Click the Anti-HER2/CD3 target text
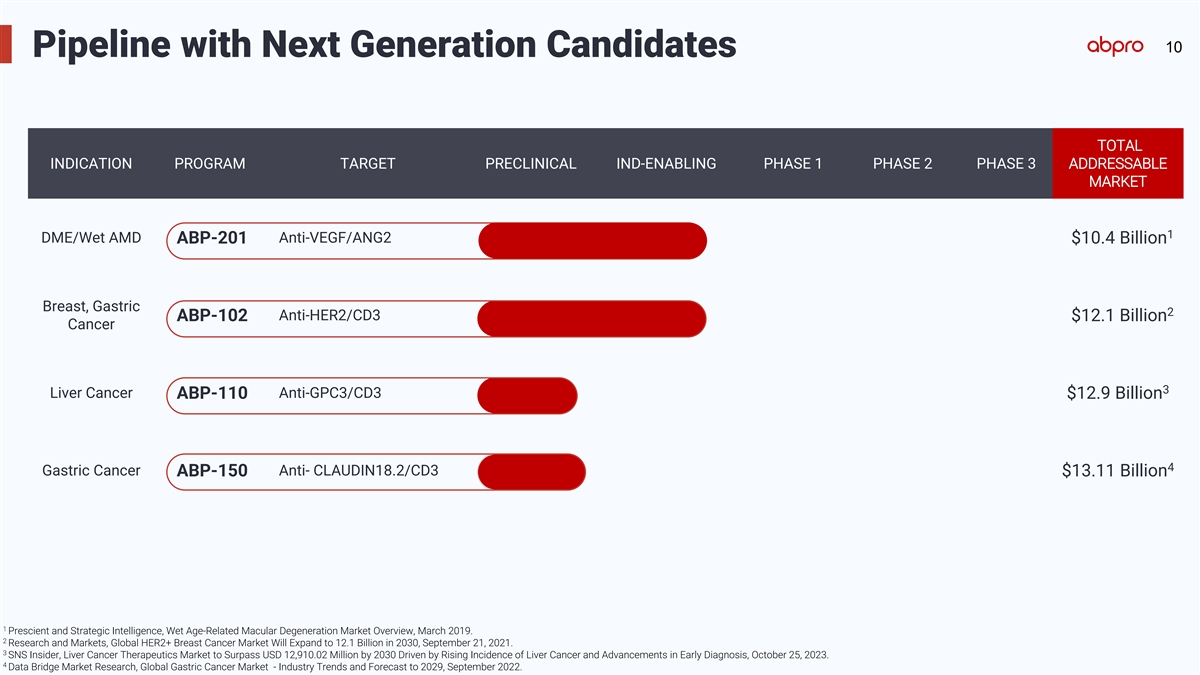Viewport: 1200px width, 675px height. (329, 316)
